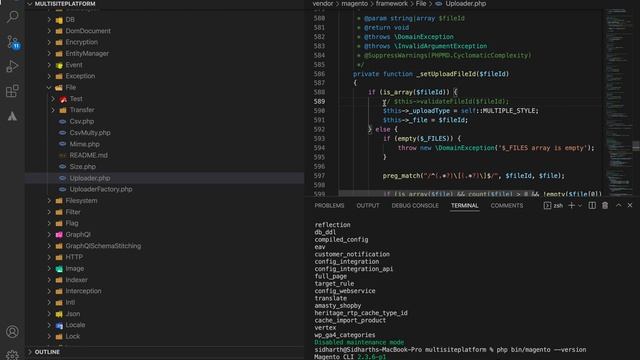
Task: Click the _setUploadFileId function name
Action: (x=446, y=74)
